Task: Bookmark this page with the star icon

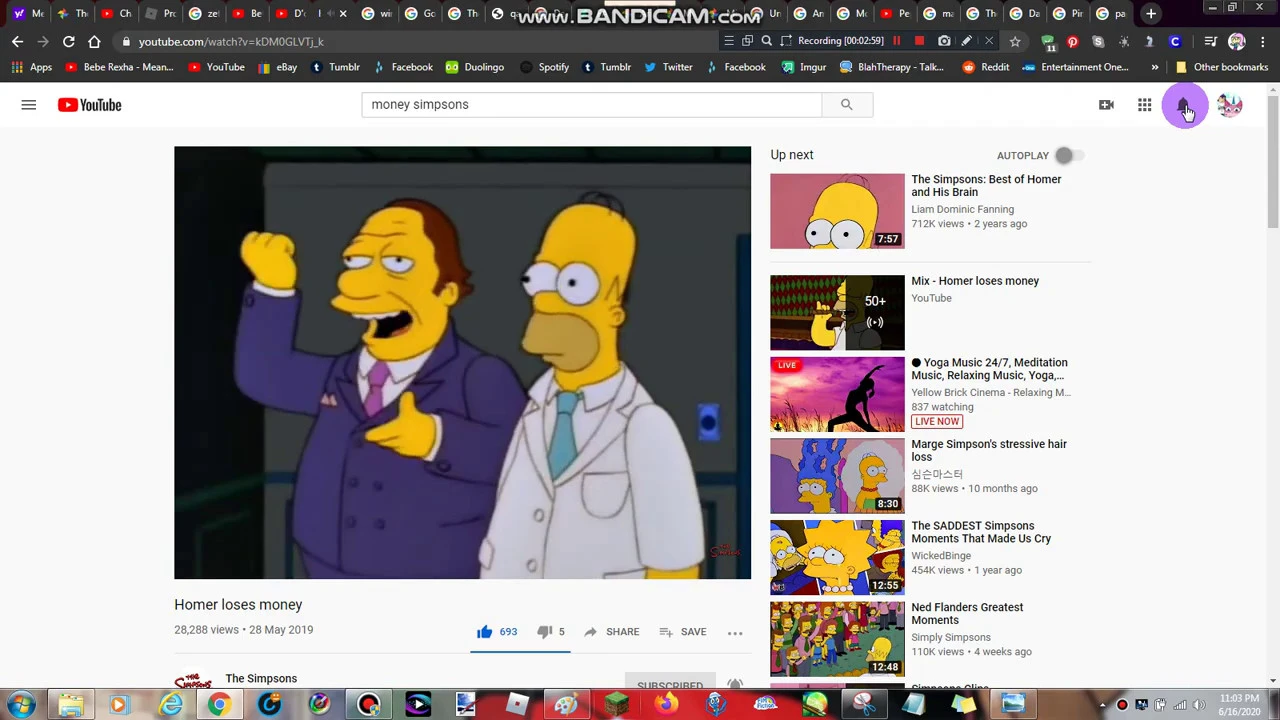Action: 1015,42
